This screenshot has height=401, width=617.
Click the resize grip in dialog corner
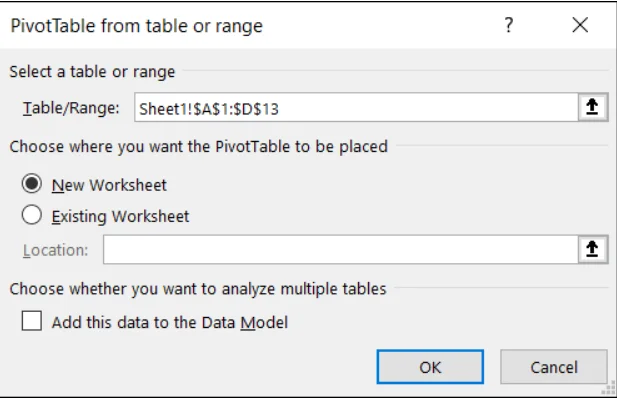(610, 393)
